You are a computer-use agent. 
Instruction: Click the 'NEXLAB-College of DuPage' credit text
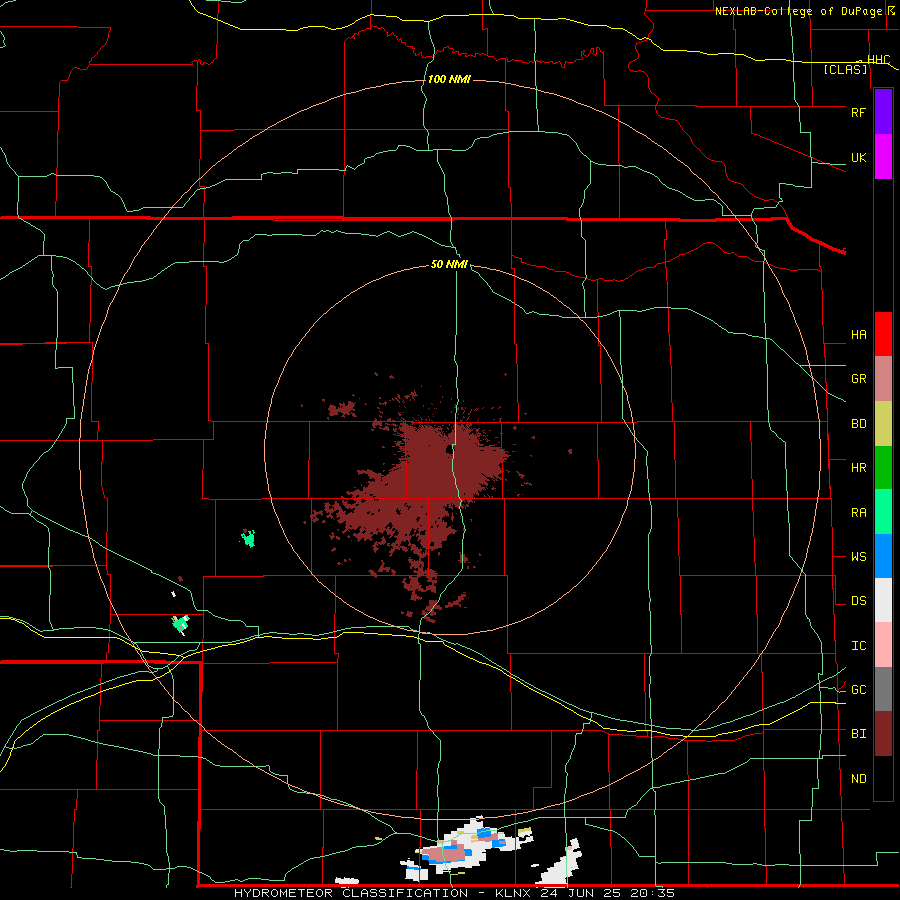[800, 11]
